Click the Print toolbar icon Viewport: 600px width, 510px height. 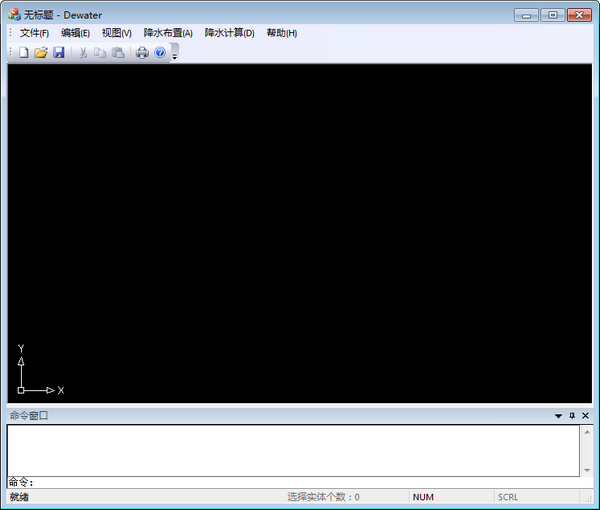click(x=142, y=52)
